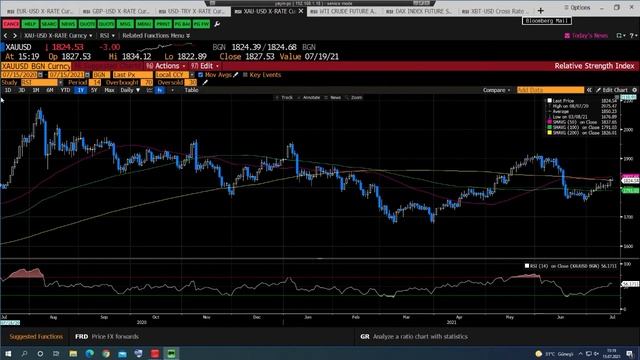Image resolution: width=640 pixels, height=360 pixels.
Task: Click the green MENU key button
Action: [144, 24]
